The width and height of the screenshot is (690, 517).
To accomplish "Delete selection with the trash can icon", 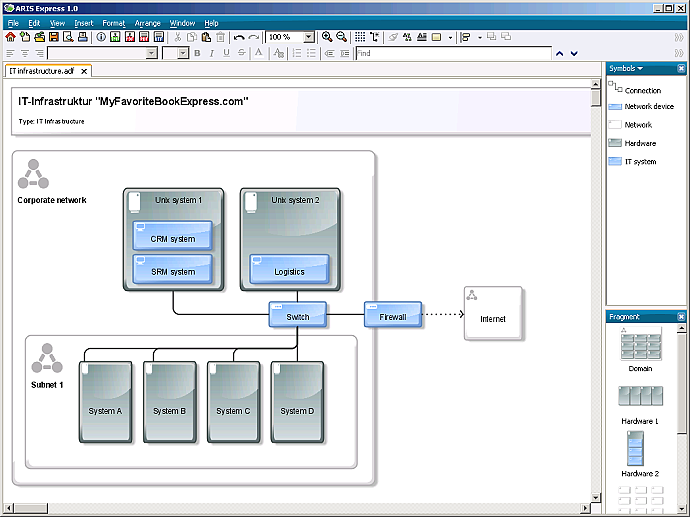I will pos(220,37).
